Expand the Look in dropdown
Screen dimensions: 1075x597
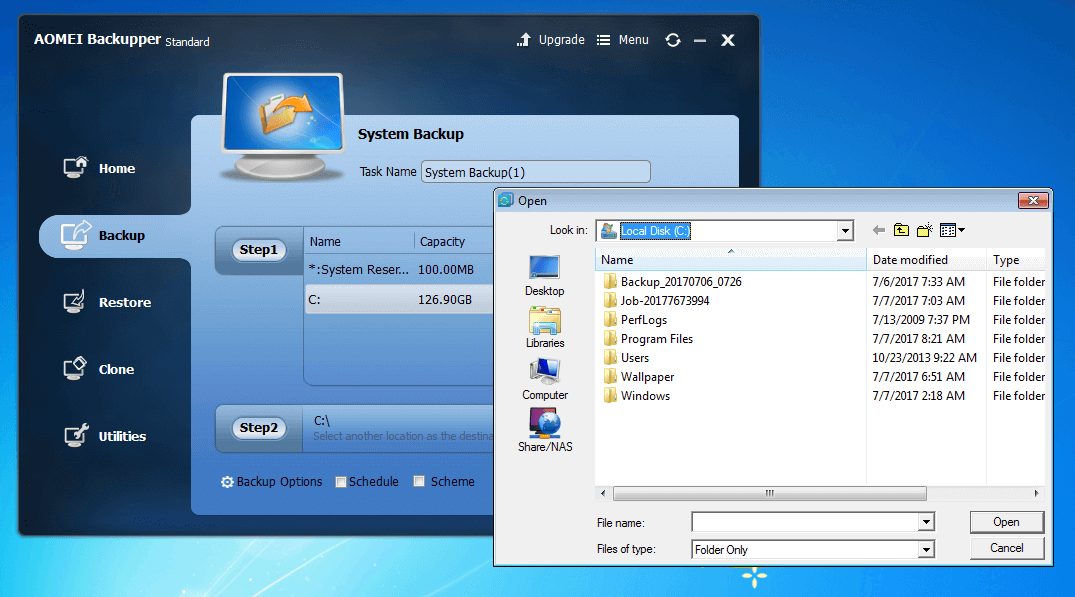[845, 231]
